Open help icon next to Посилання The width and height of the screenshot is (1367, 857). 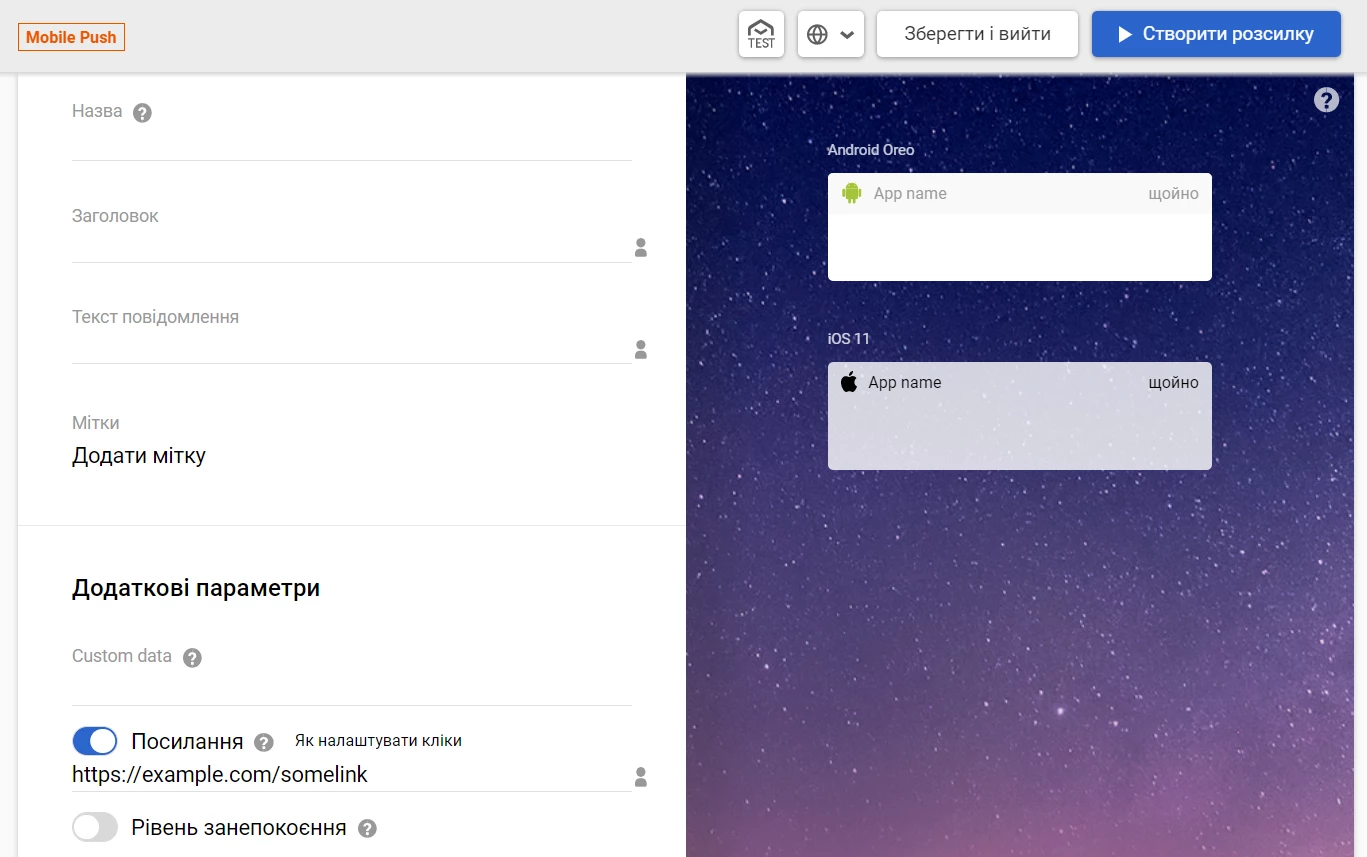(x=264, y=742)
